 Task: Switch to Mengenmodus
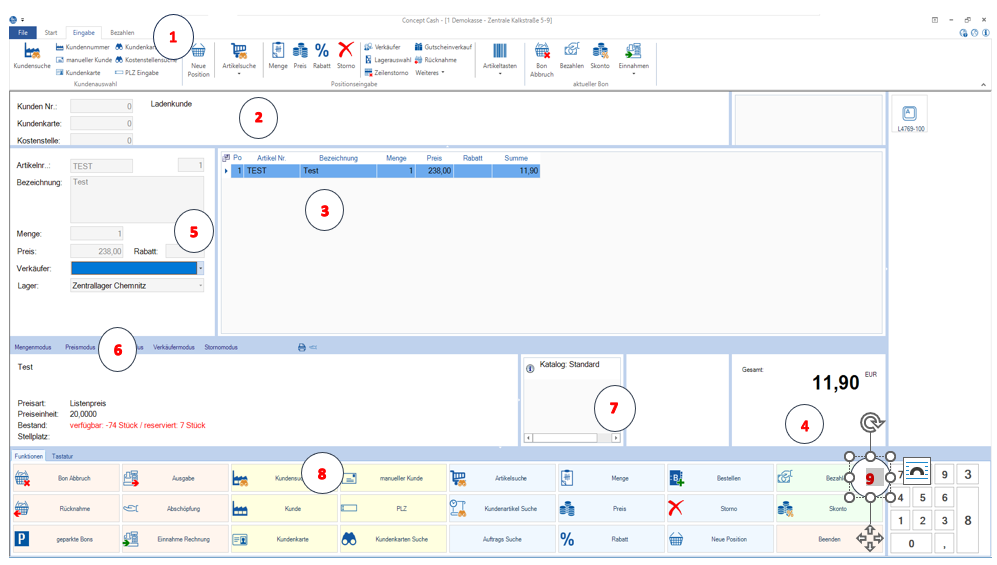tap(33, 348)
